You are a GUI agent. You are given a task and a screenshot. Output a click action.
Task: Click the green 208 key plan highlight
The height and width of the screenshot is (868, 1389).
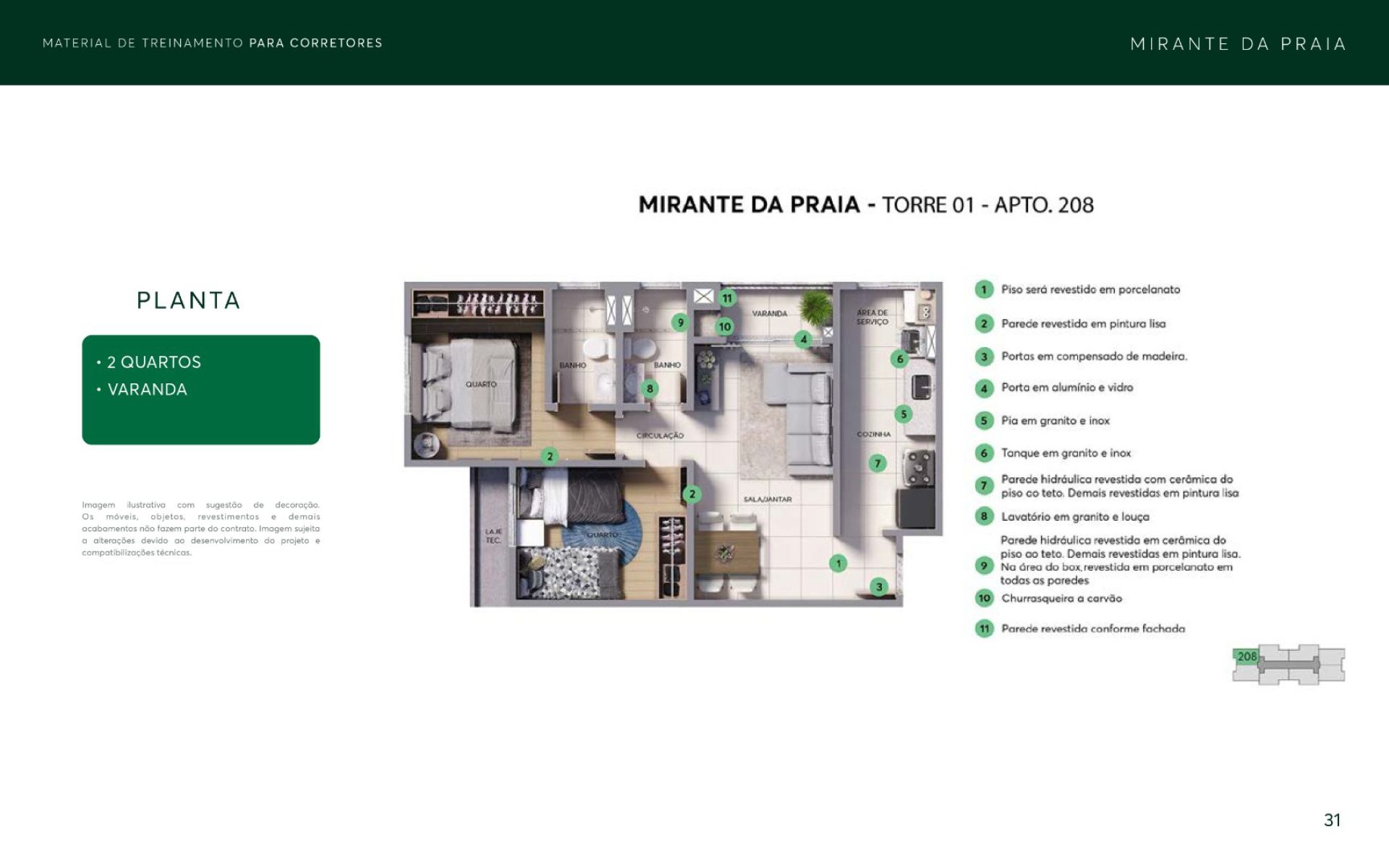[1246, 657]
